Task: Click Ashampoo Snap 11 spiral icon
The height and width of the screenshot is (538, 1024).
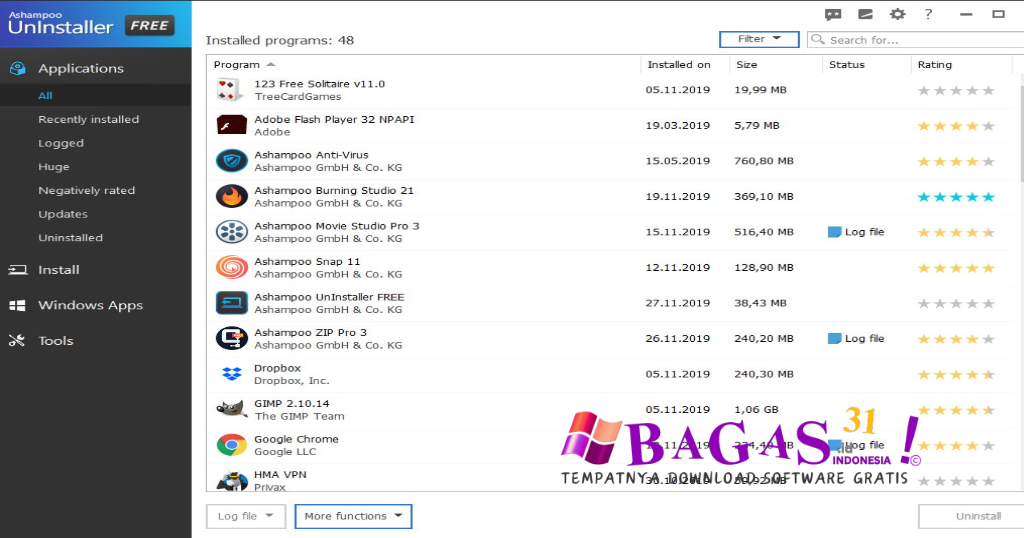Action: click(231, 267)
